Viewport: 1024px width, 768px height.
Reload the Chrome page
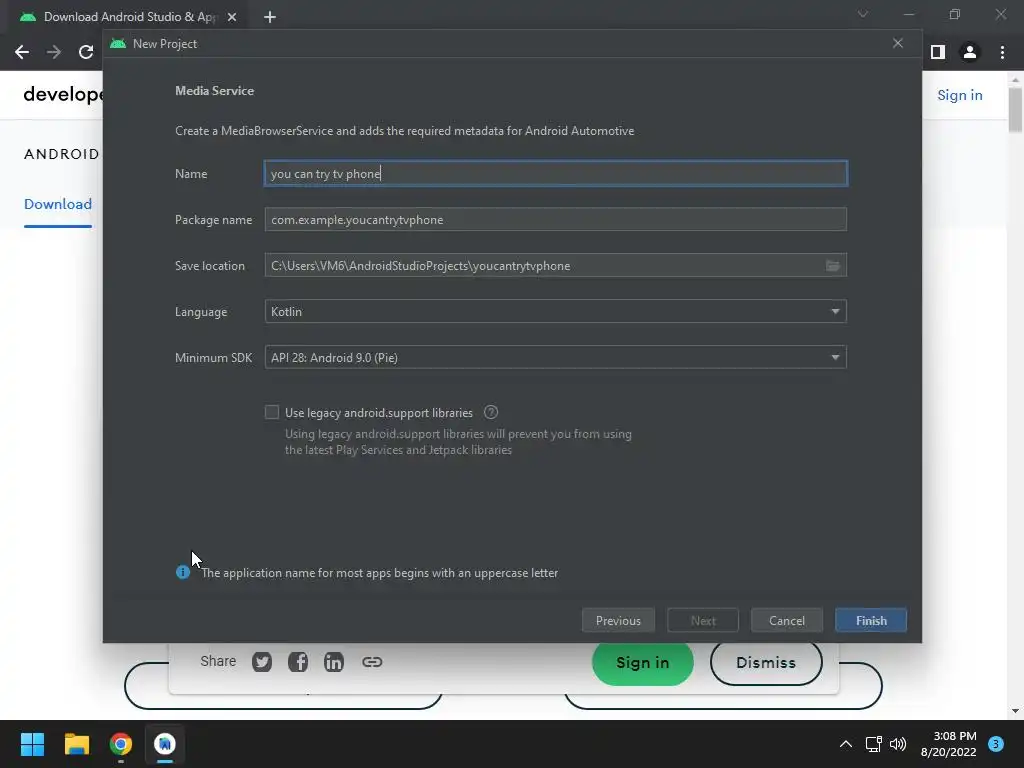point(86,52)
